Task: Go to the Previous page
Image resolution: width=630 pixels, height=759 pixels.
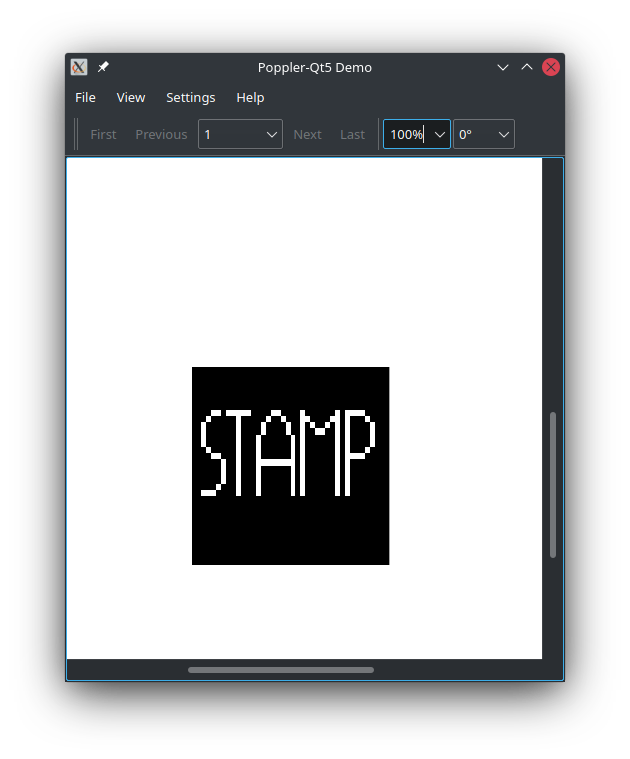Action: [x=161, y=134]
